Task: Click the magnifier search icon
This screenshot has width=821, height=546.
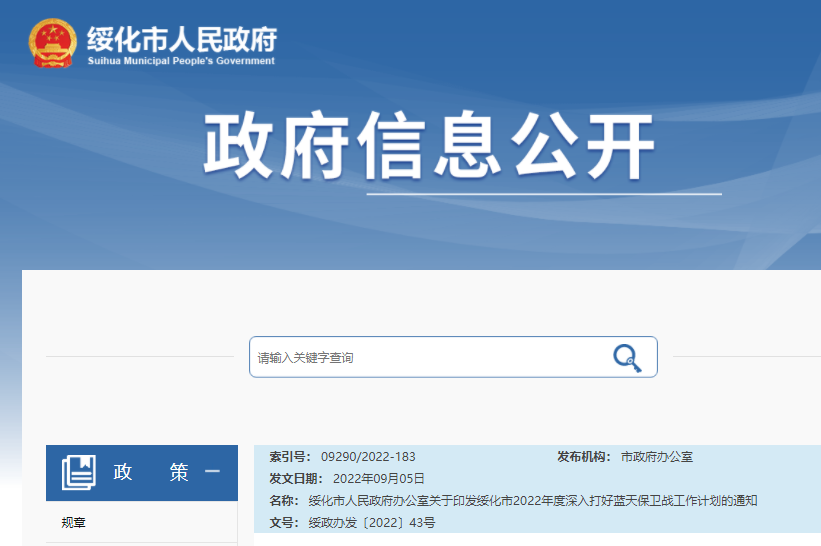Action: pos(627,358)
